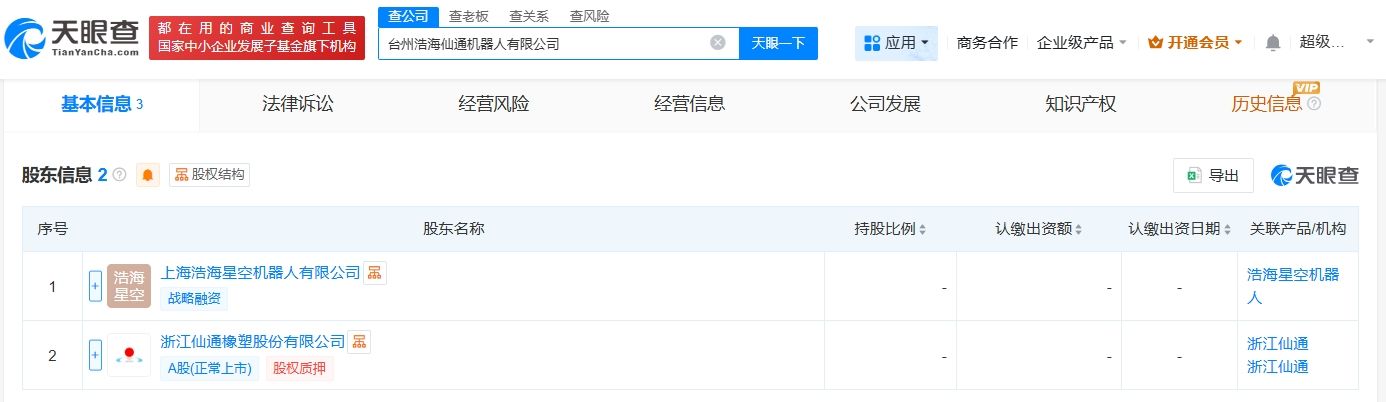The image size is (1386, 402).
Task: Click the 关联产品/机构 column header
Action: (x=1298, y=229)
